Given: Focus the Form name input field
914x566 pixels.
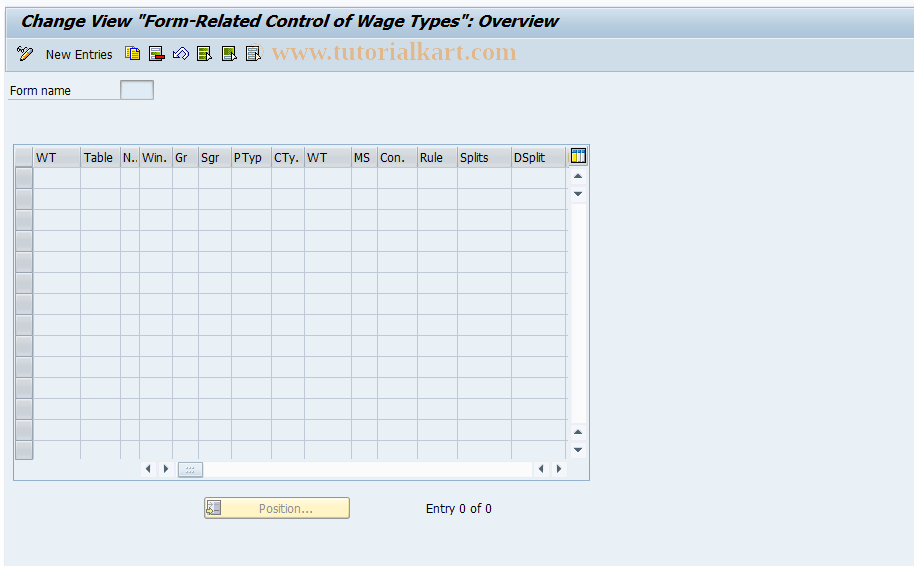Looking at the screenshot, I should pos(137,90).
